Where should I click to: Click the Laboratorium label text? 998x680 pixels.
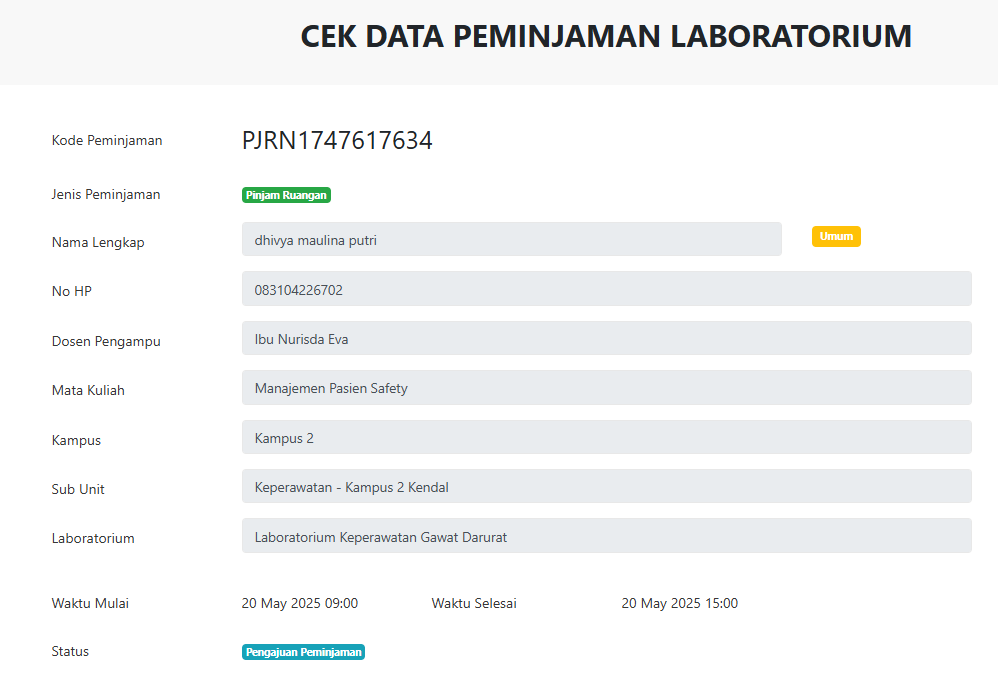tap(93, 538)
